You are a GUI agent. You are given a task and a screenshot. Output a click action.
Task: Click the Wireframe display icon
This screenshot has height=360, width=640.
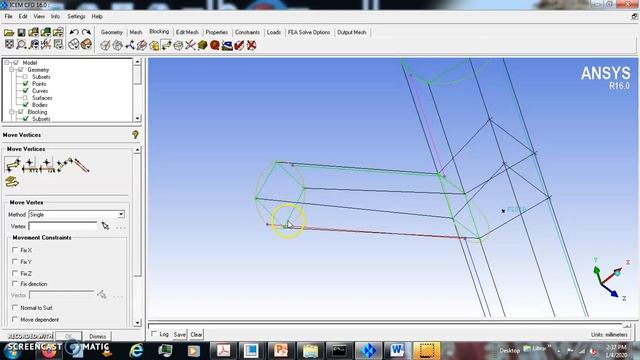(x=73, y=44)
